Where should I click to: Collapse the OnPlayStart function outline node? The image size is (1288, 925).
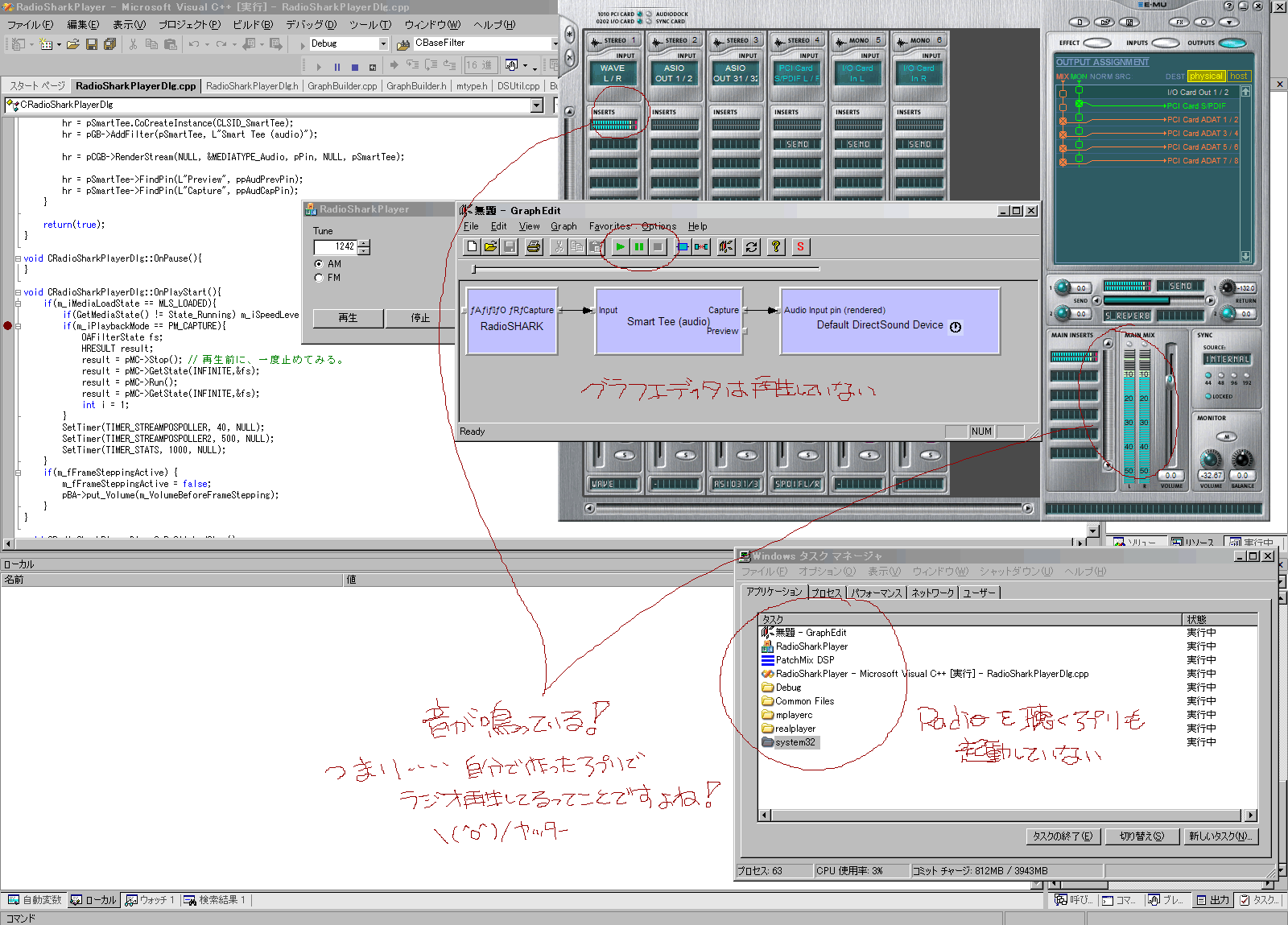pyautogui.click(x=18, y=292)
